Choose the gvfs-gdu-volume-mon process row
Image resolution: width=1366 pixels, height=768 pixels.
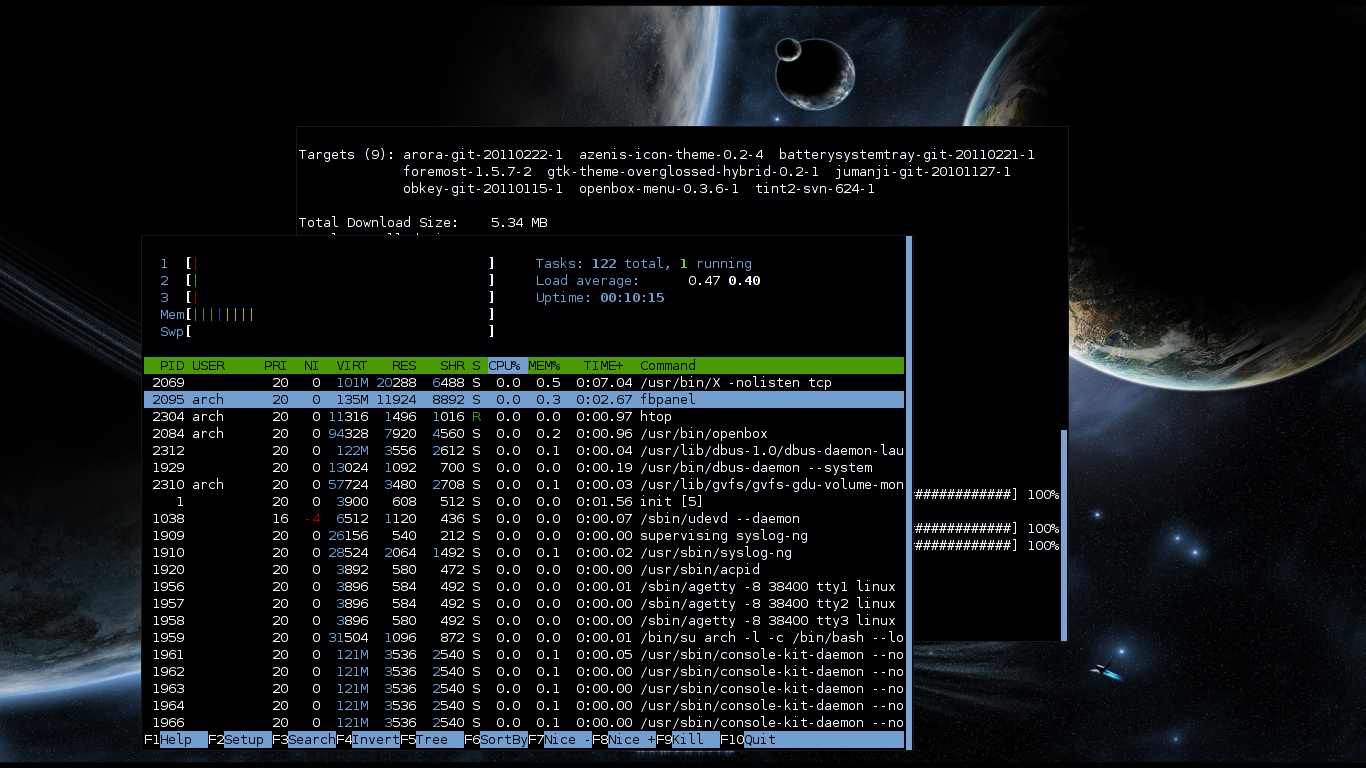pos(524,485)
